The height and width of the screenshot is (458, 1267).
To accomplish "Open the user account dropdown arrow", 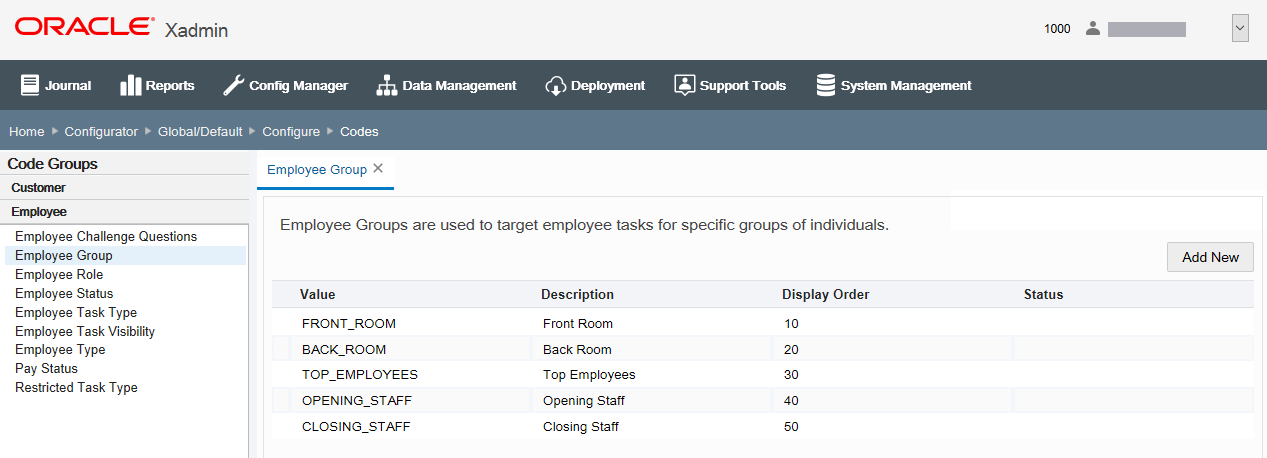I will point(1240,29).
